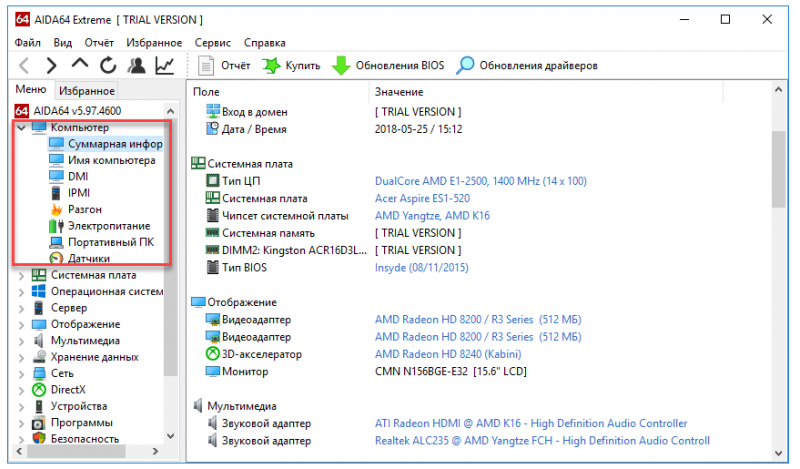Screen dimensions: 800x469
Task: Click the Купить buy button
Action: [291, 65]
